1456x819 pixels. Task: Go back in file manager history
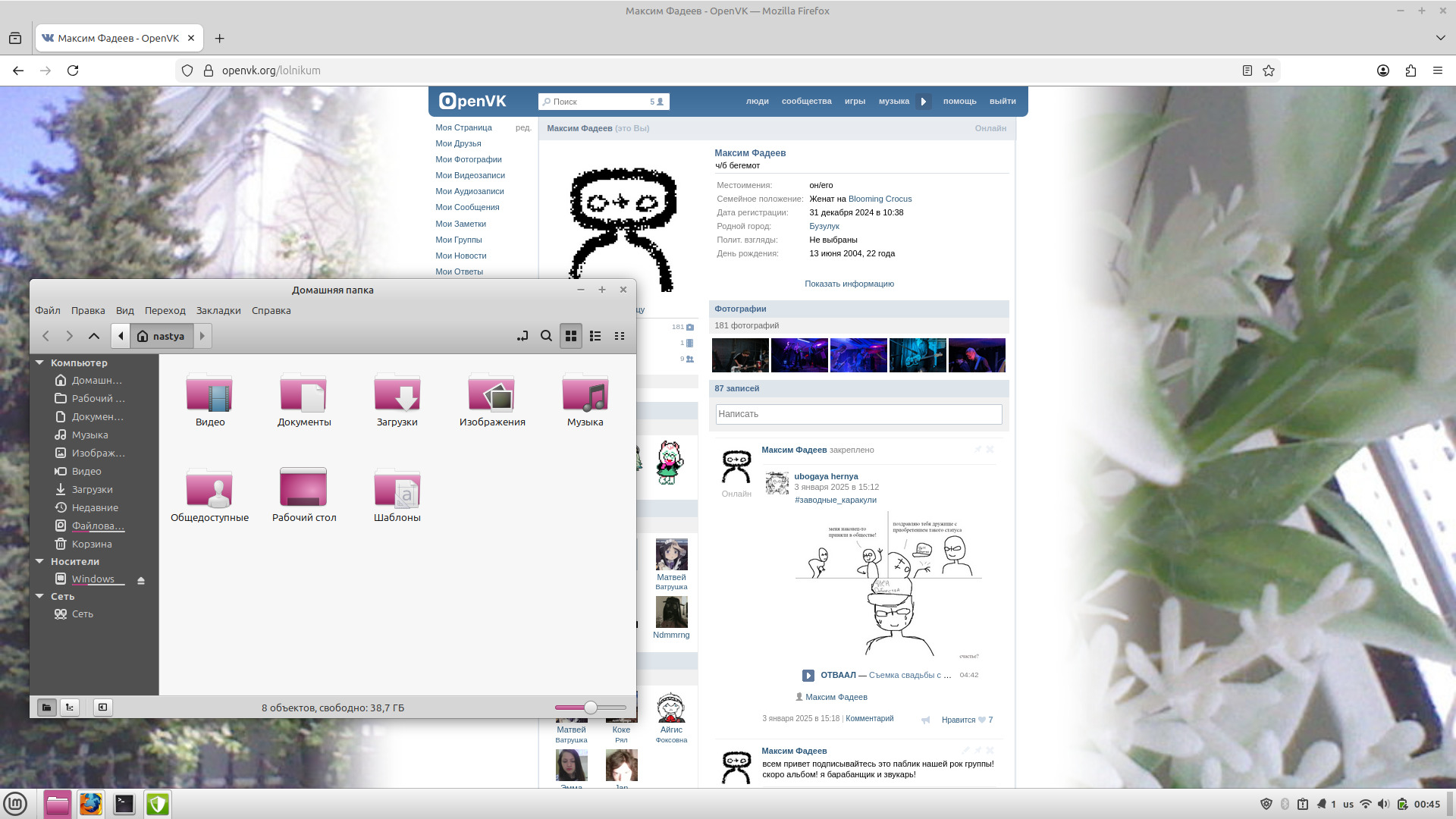[x=46, y=336]
